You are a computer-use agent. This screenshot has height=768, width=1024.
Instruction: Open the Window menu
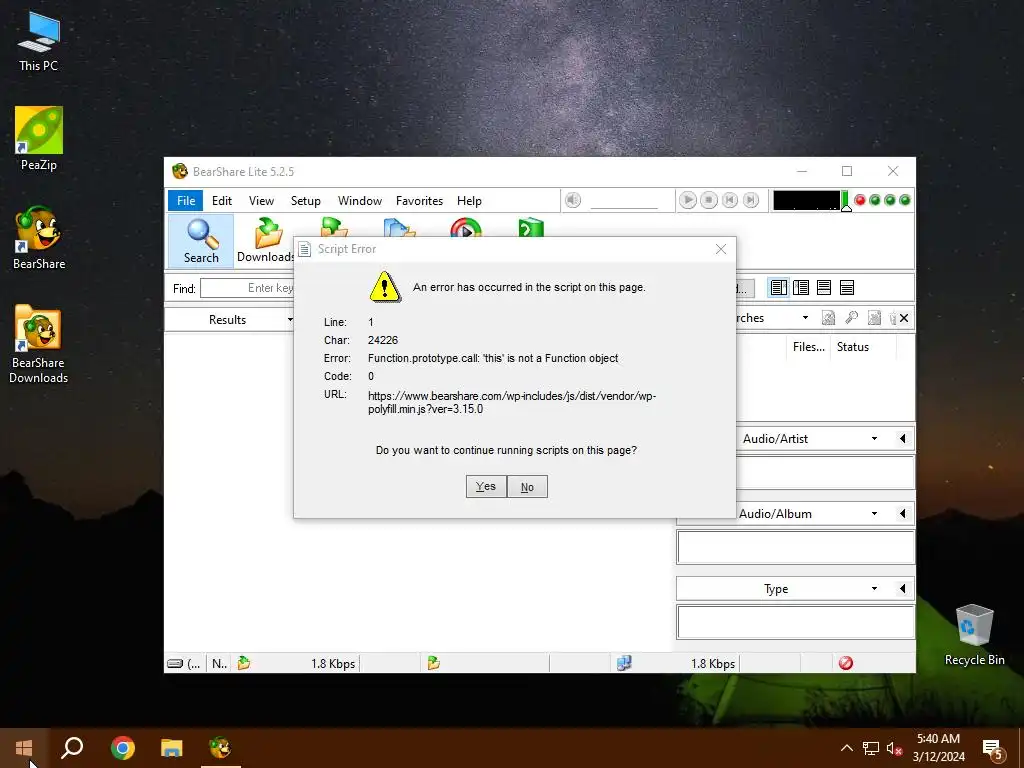[x=360, y=200]
